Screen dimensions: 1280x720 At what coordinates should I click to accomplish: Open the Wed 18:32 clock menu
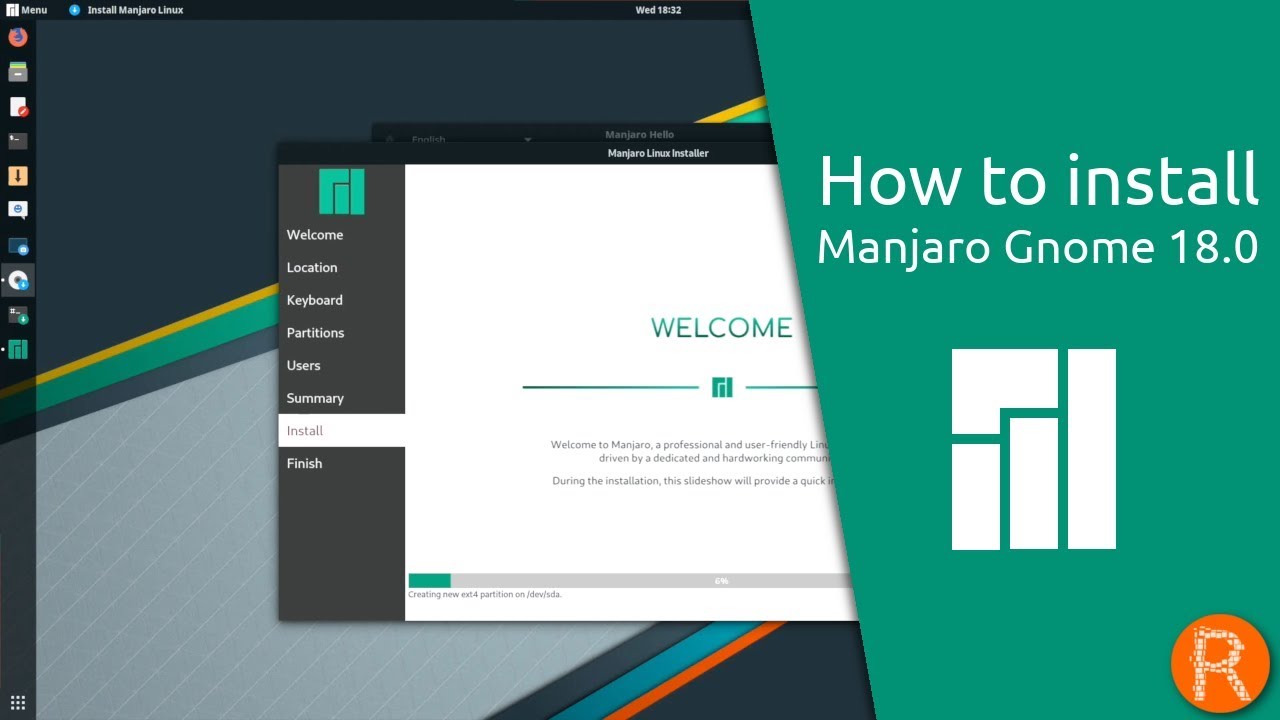(658, 10)
